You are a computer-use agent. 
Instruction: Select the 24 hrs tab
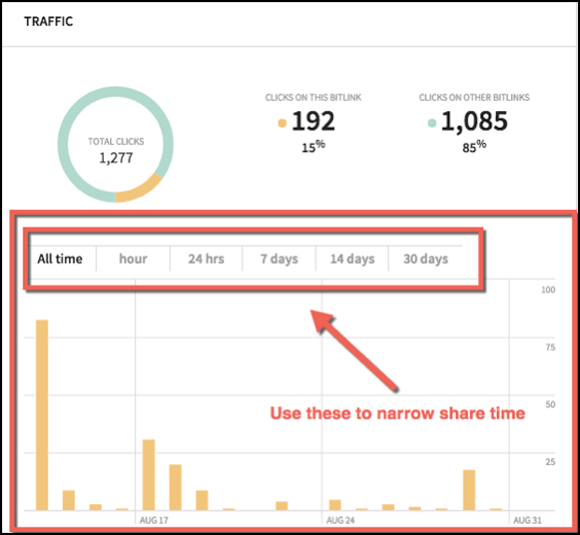(206, 259)
